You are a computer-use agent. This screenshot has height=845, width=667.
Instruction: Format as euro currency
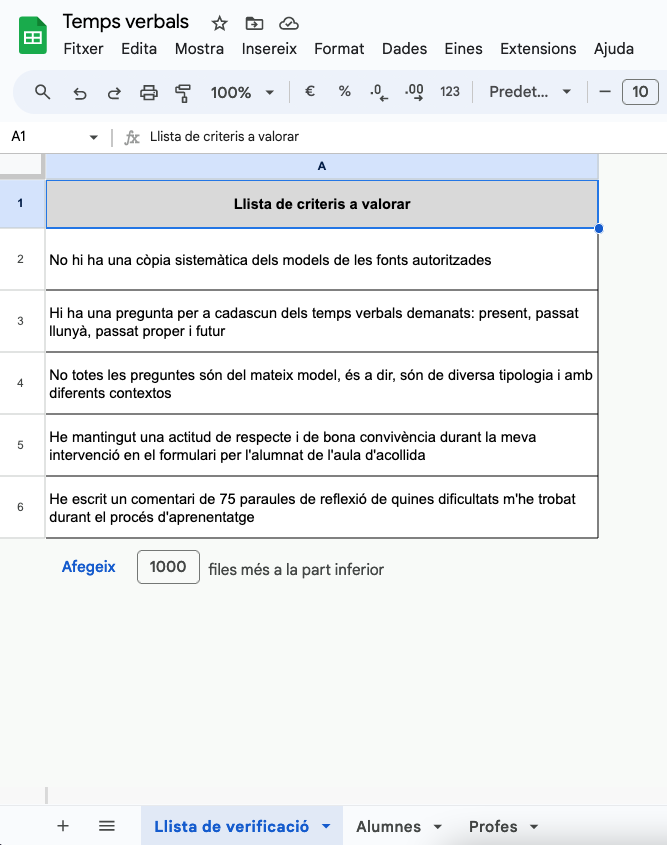pyautogui.click(x=310, y=92)
